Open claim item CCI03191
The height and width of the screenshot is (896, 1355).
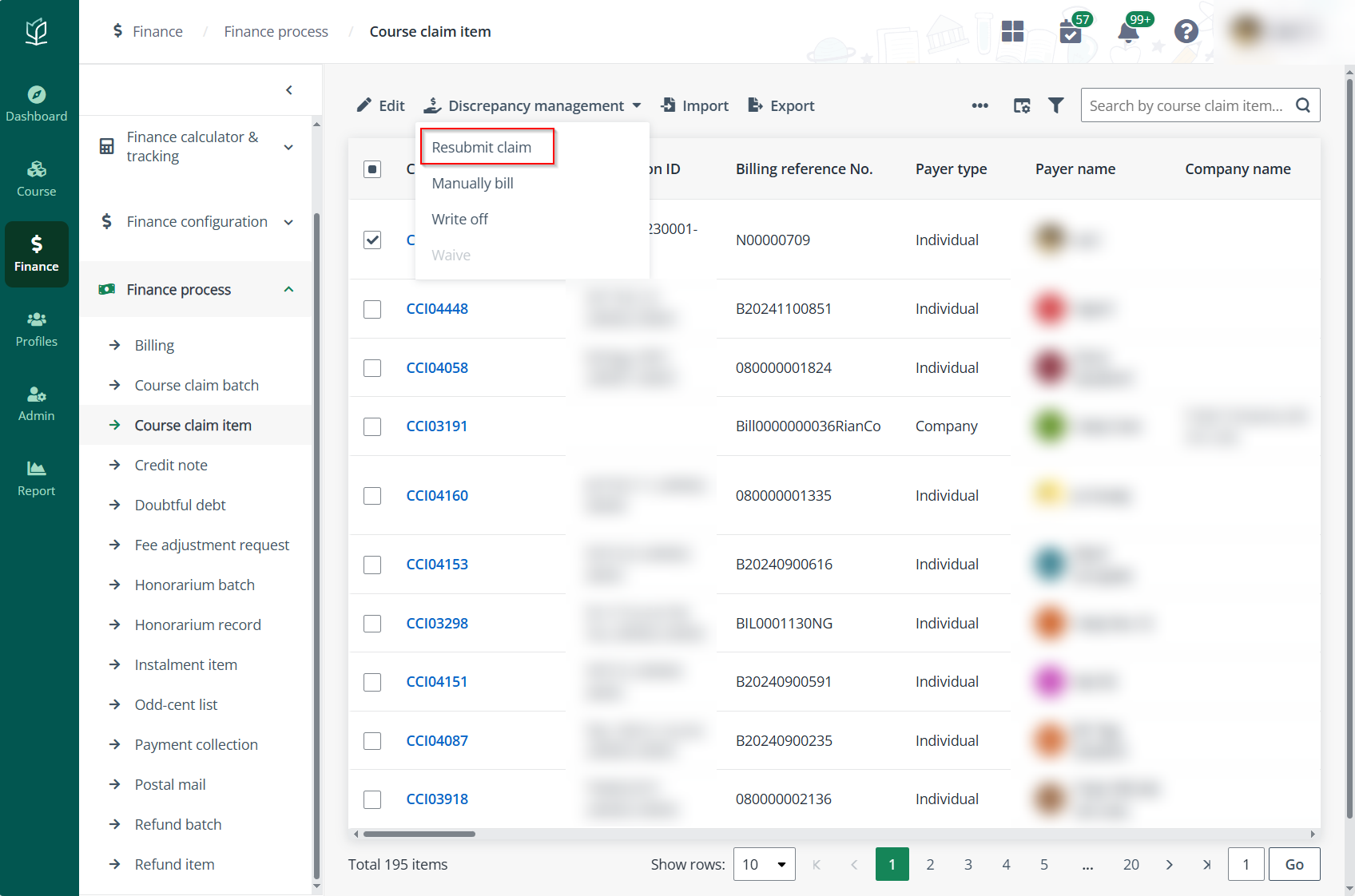coord(437,426)
